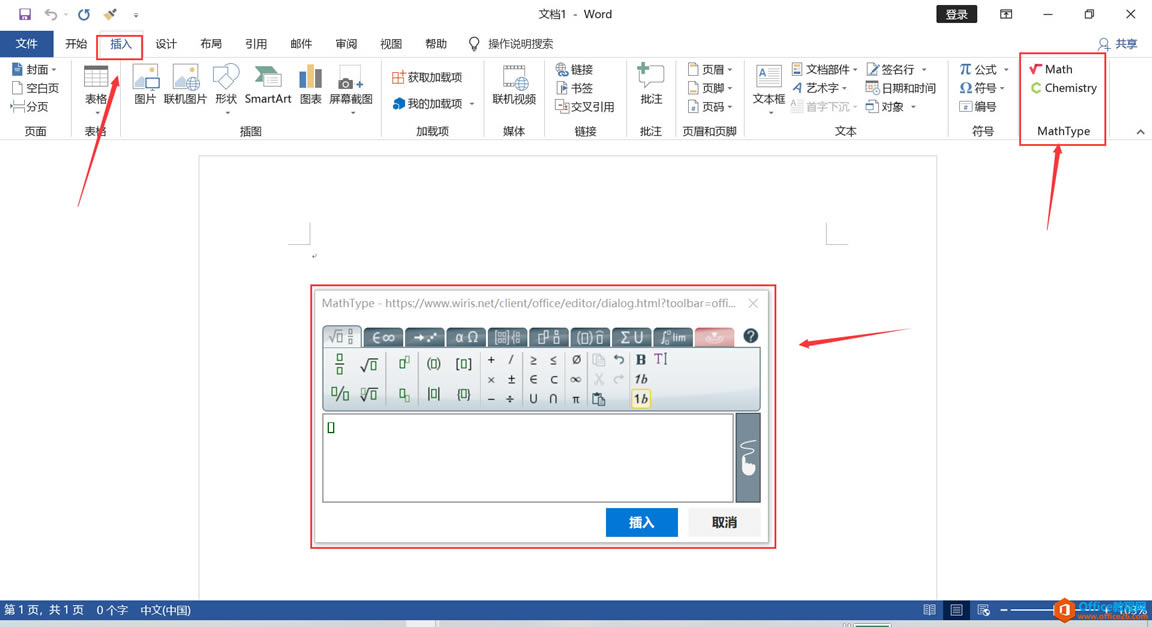Click 获取加载项 in add-ins group
The width and height of the screenshot is (1152, 627).
427,77
